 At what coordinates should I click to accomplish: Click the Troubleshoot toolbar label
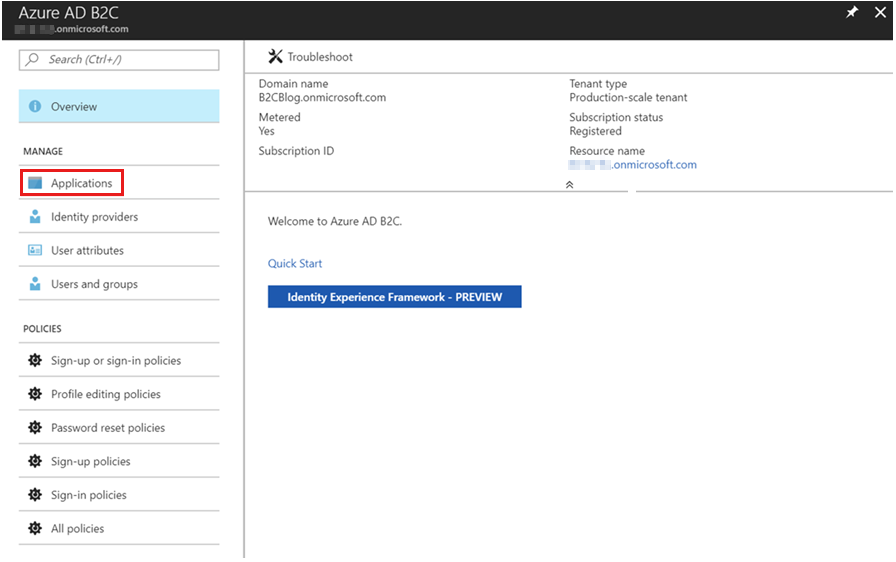click(320, 57)
